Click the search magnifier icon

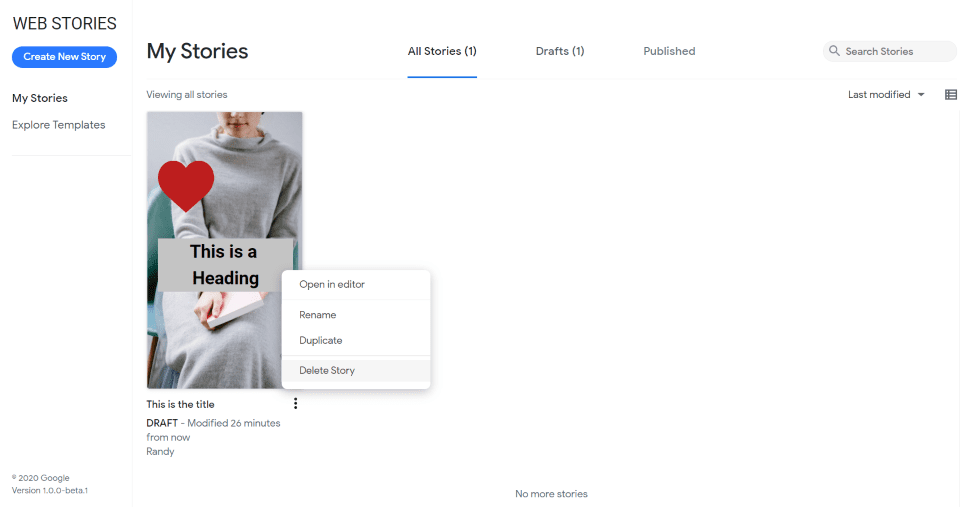pyautogui.click(x=834, y=51)
